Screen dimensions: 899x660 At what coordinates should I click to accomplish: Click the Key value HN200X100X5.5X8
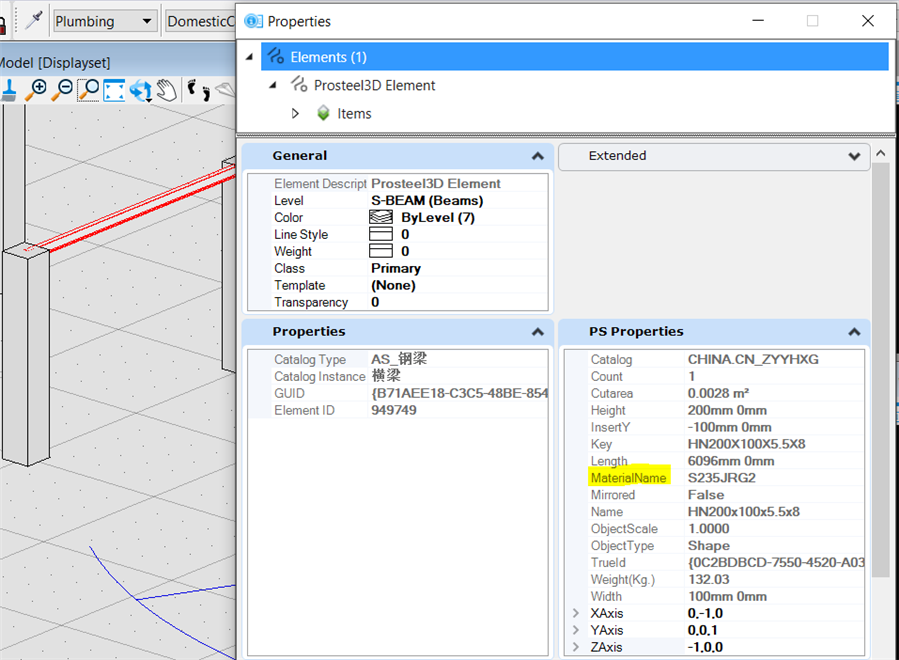[746, 444]
